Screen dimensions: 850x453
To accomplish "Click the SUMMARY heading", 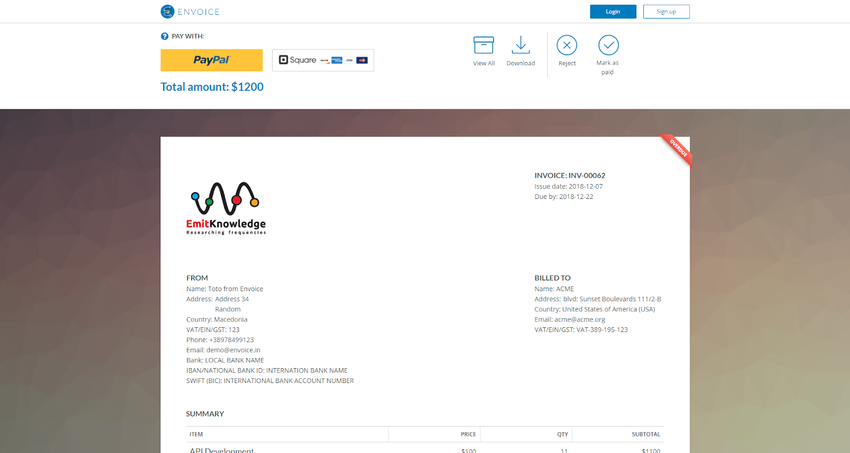I will (x=205, y=414).
